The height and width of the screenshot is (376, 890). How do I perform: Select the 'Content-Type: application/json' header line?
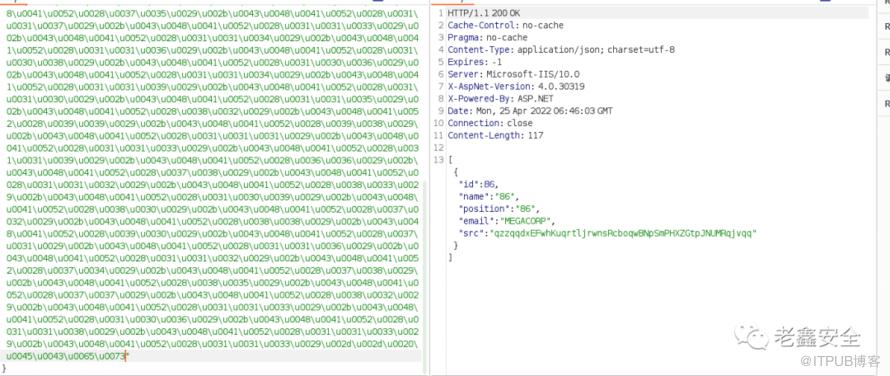coord(561,49)
